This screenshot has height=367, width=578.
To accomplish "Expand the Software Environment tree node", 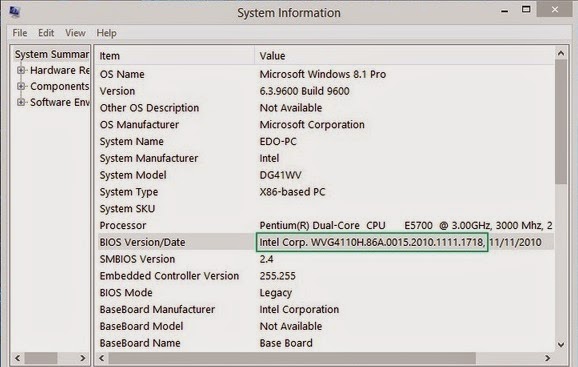I will pyautogui.click(x=21, y=102).
